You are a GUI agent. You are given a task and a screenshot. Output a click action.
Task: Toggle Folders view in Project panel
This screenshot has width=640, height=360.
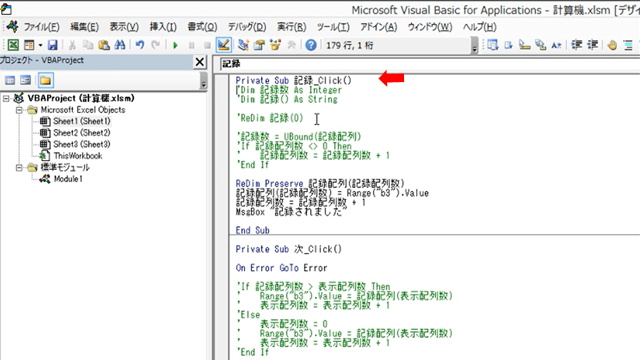point(46,80)
